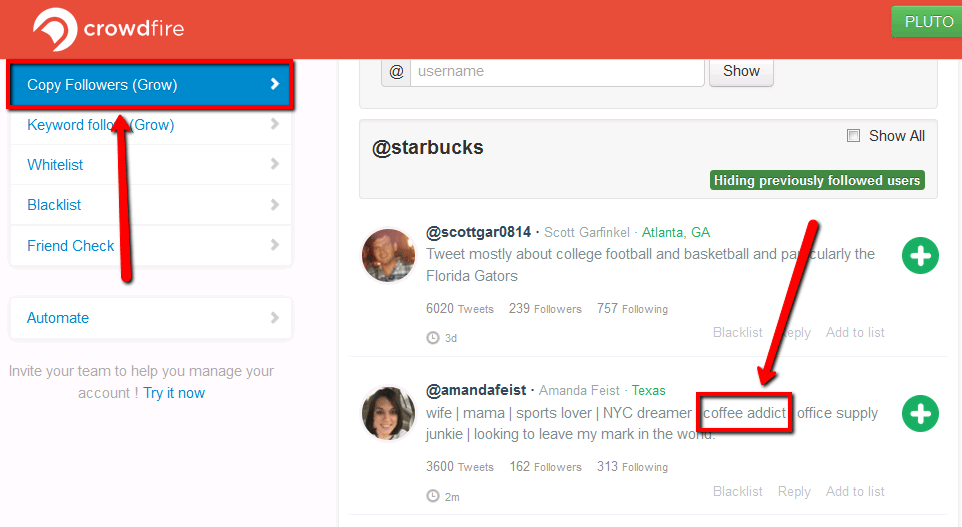This screenshot has width=962, height=527.
Task: Expand Automate chevron arrow
Action: (x=275, y=317)
